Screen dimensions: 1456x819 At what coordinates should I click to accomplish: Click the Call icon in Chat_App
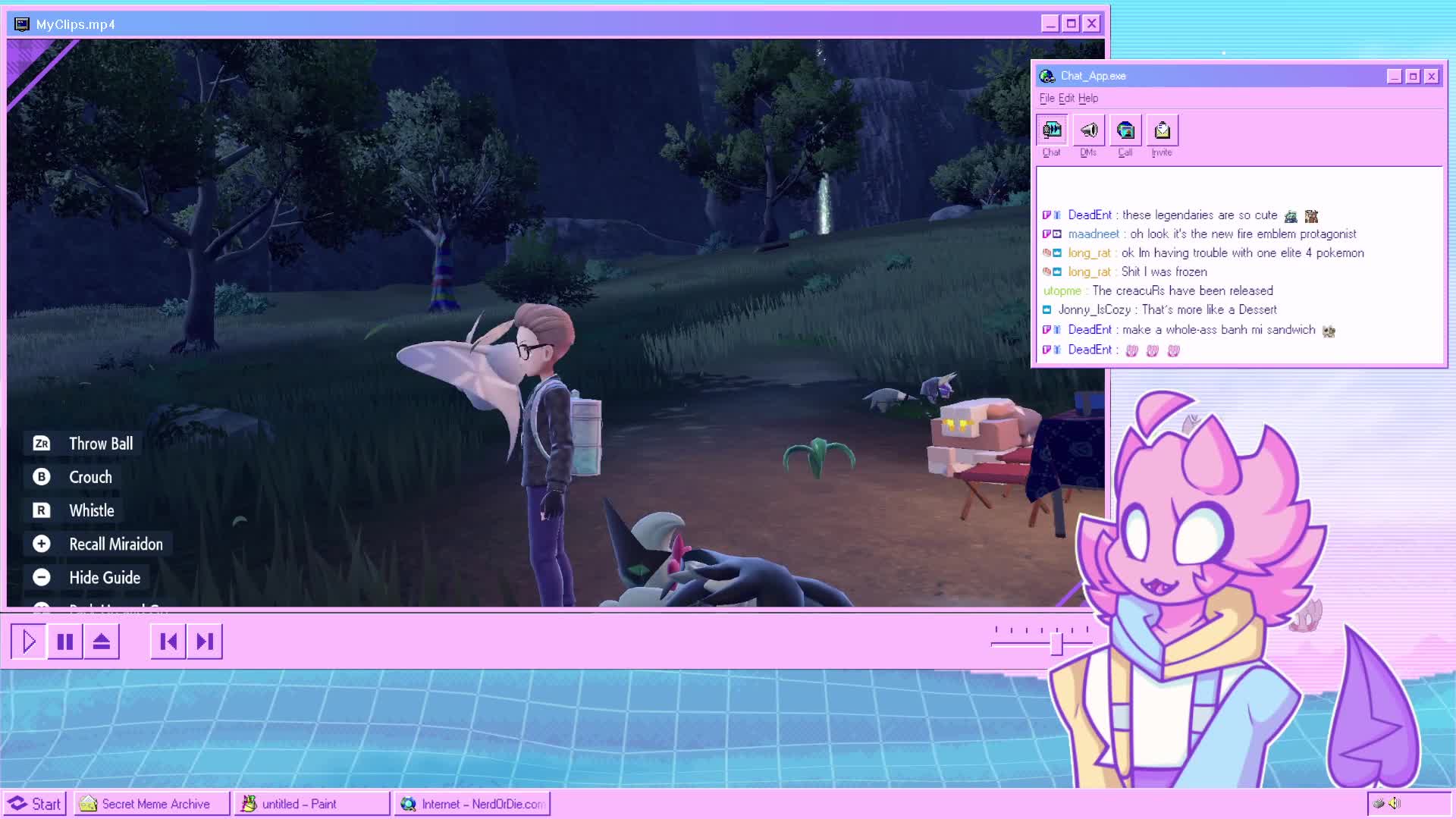(x=1125, y=130)
